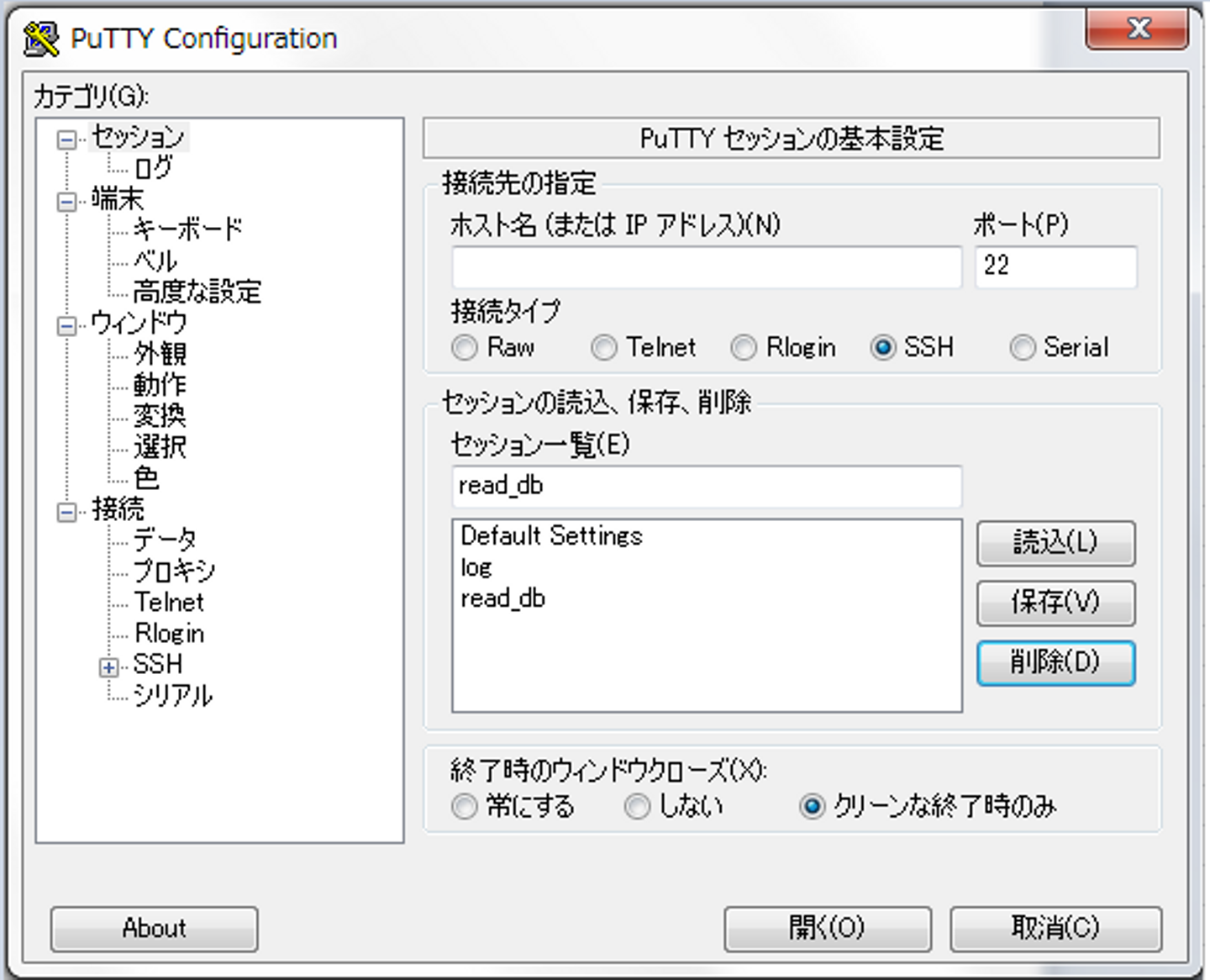Collapse the セッション tree node
This screenshot has width=1210, height=980.
click(x=66, y=140)
